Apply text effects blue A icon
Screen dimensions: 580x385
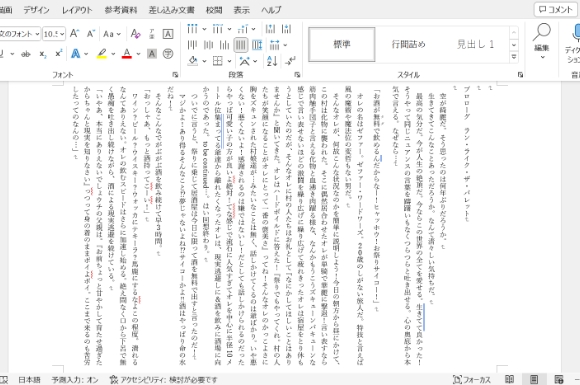tap(75, 54)
